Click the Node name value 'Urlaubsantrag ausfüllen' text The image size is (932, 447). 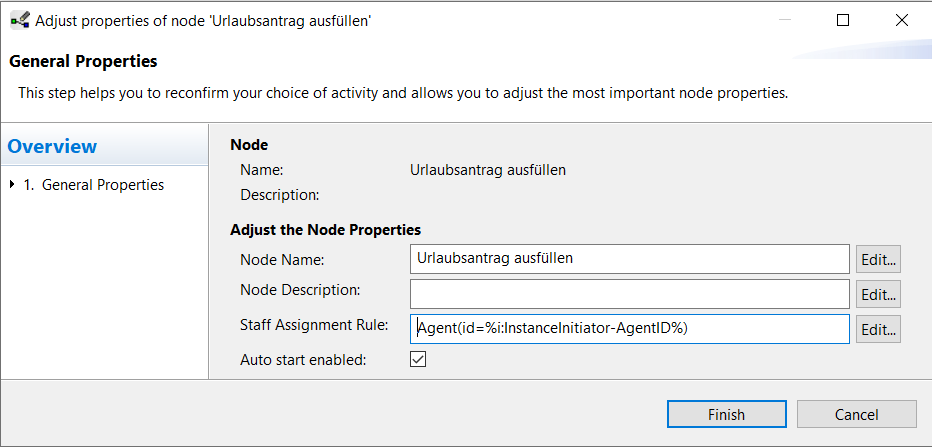pyautogui.click(x=488, y=171)
